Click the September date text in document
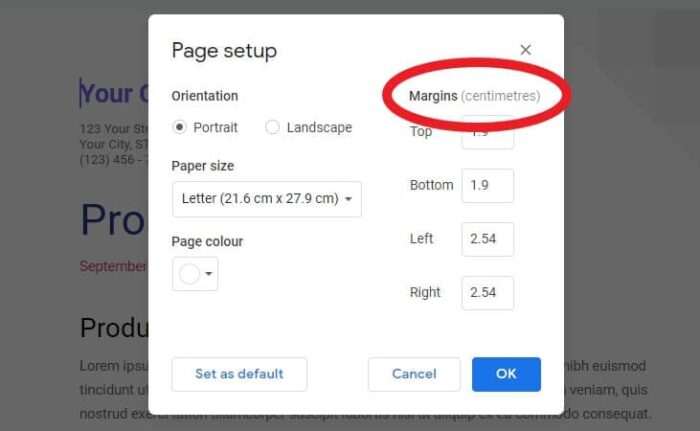Image resolution: width=700 pixels, height=431 pixels. 113,266
